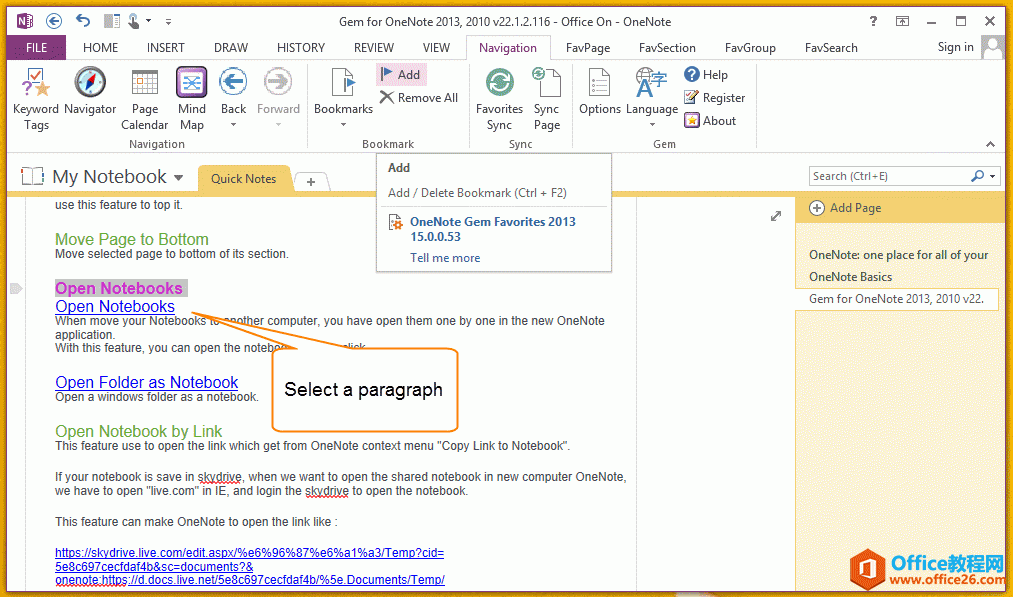The height and width of the screenshot is (597, 1013).
Task: Open the Page Calendar
Action: [x=145, y=99]
